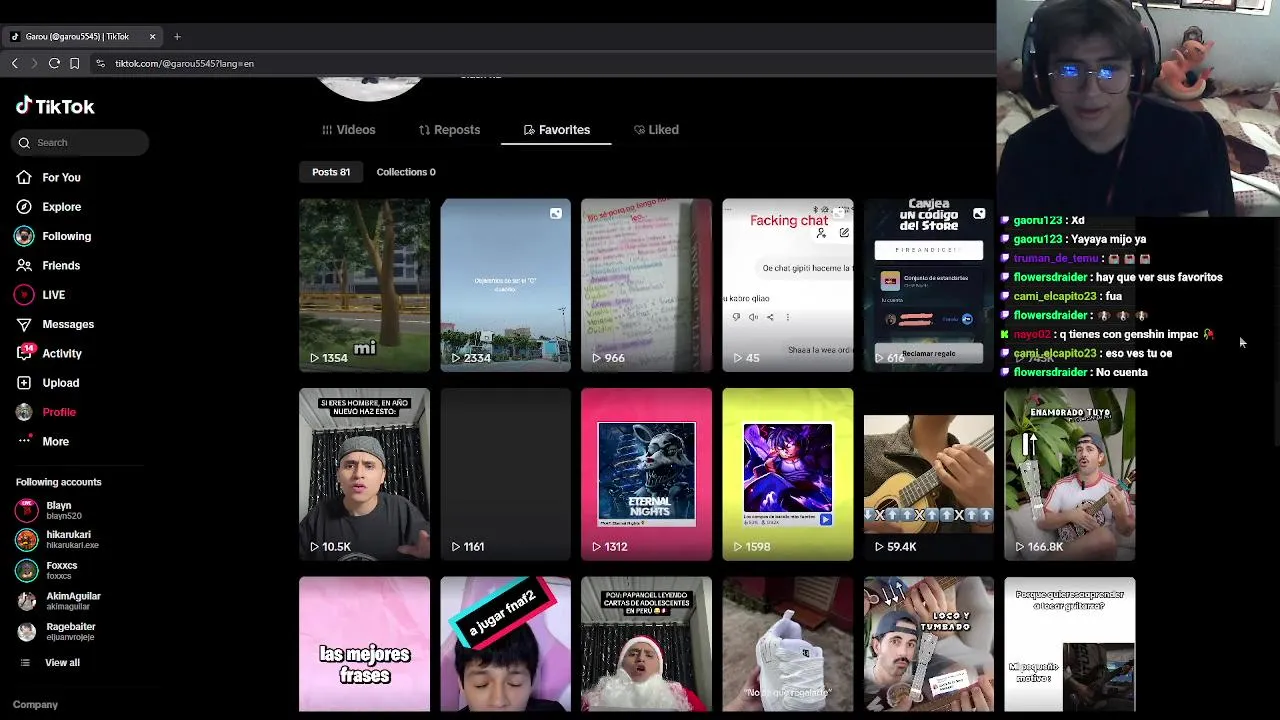This screenshot has width=1280, height=720.
Task: Click chat user flowersdraider in No cuenta message
Action: (1050, 372)
